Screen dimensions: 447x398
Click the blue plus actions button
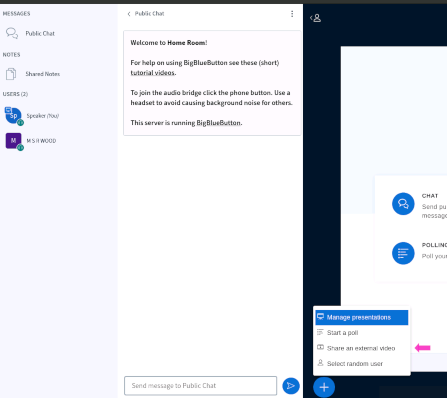coord(324,387)
